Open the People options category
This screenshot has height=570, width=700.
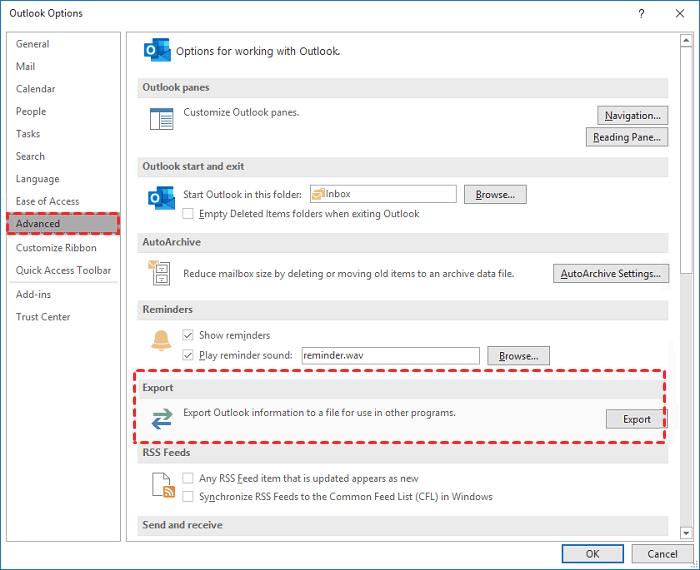point(63,111)
